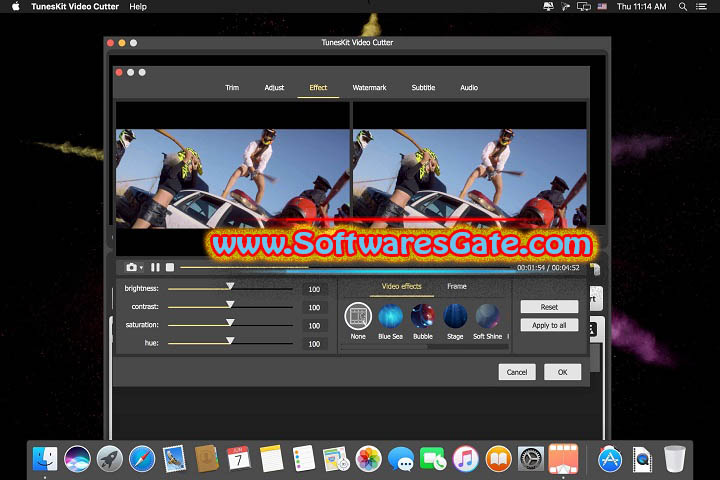
Task: Confirm with the OK button
Action: [562, 372]
